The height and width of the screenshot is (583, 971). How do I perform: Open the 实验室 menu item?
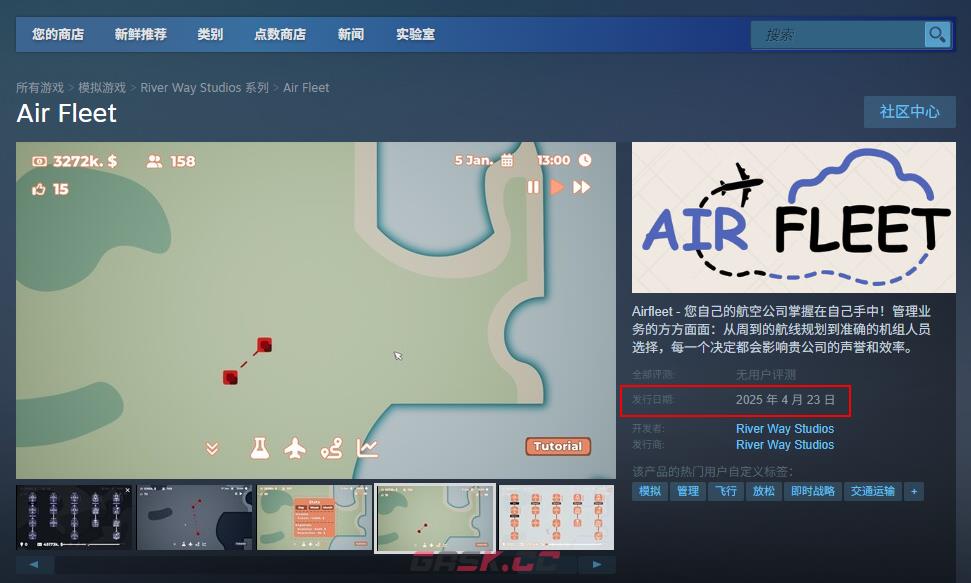(x=416, y=35)
